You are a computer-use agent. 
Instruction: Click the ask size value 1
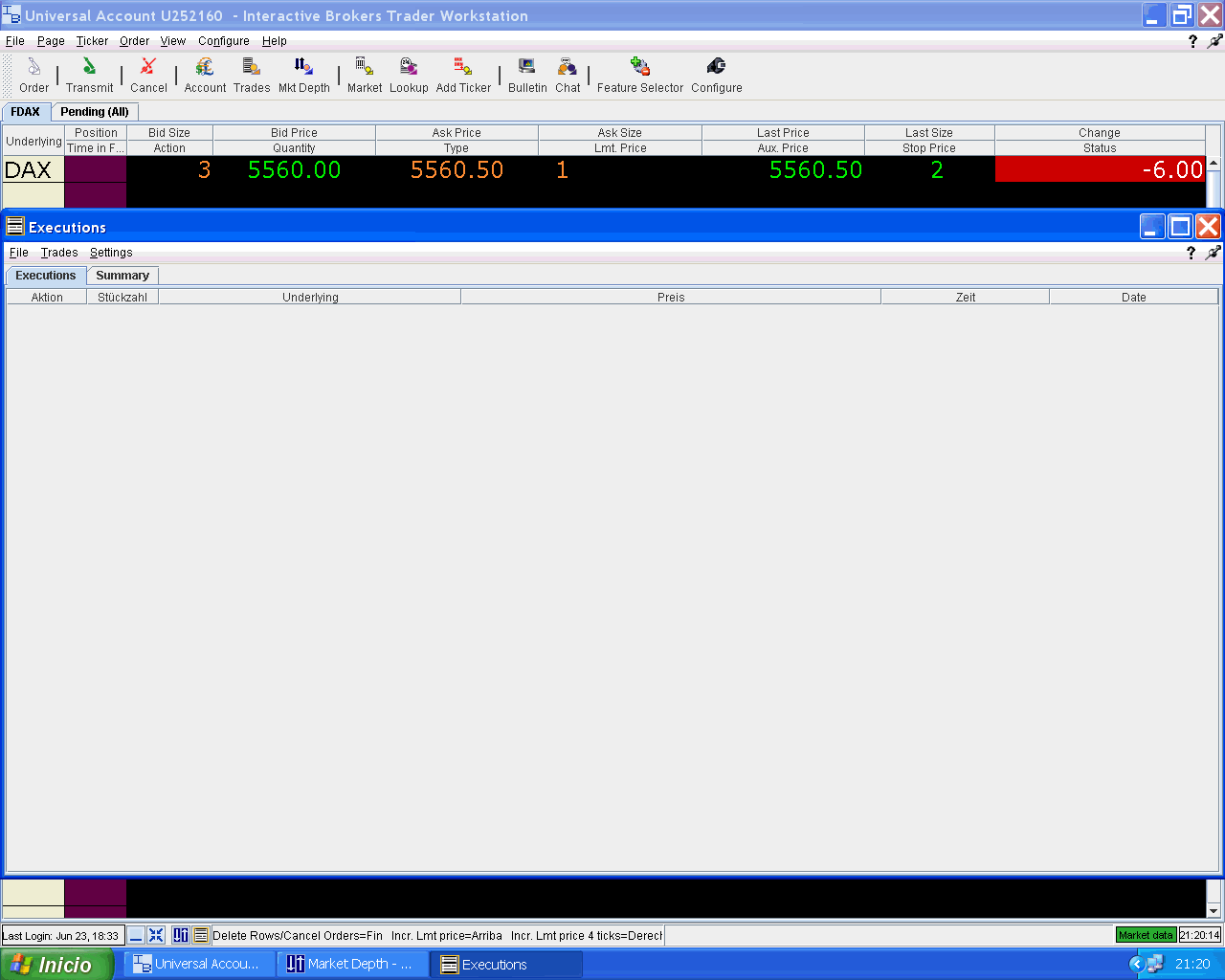click(x=563, y=169)
